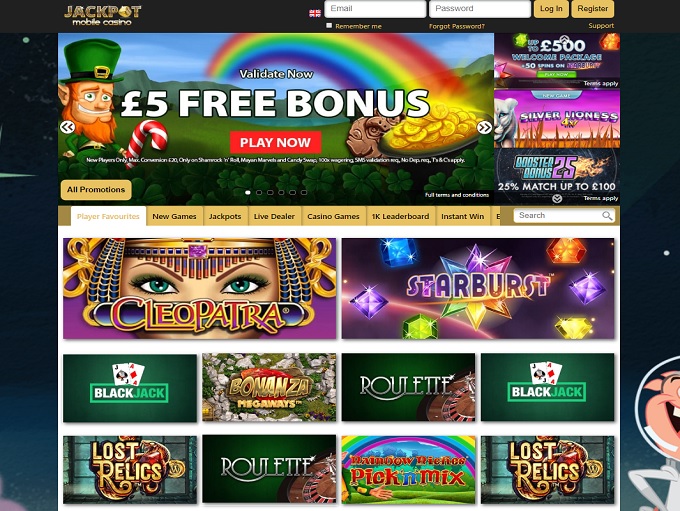Screen dimensions: 680x511
Task: Click the UK flag language icon
Action: pos(315,13)
